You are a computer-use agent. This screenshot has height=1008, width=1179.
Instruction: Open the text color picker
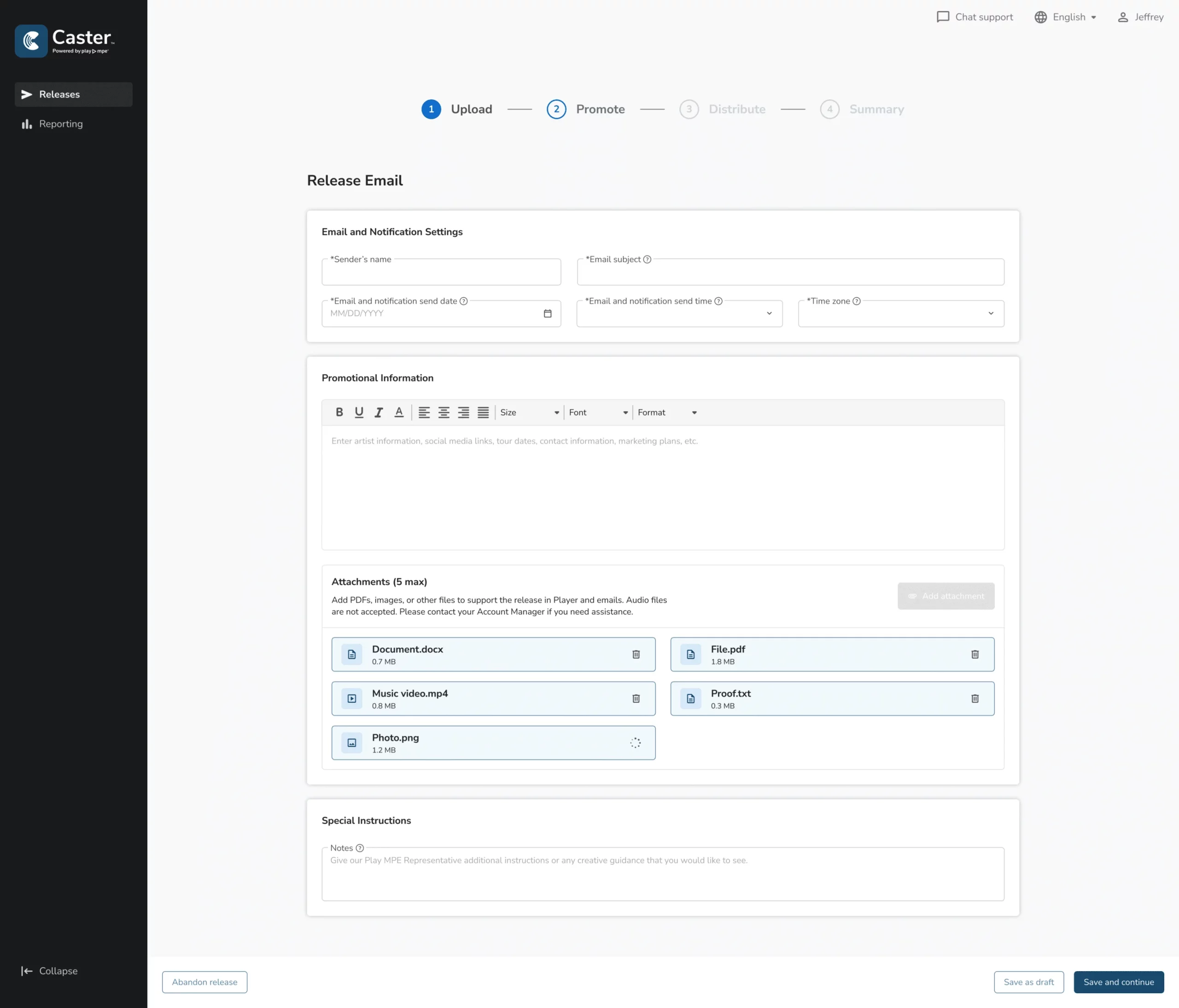tap(399, 413)
